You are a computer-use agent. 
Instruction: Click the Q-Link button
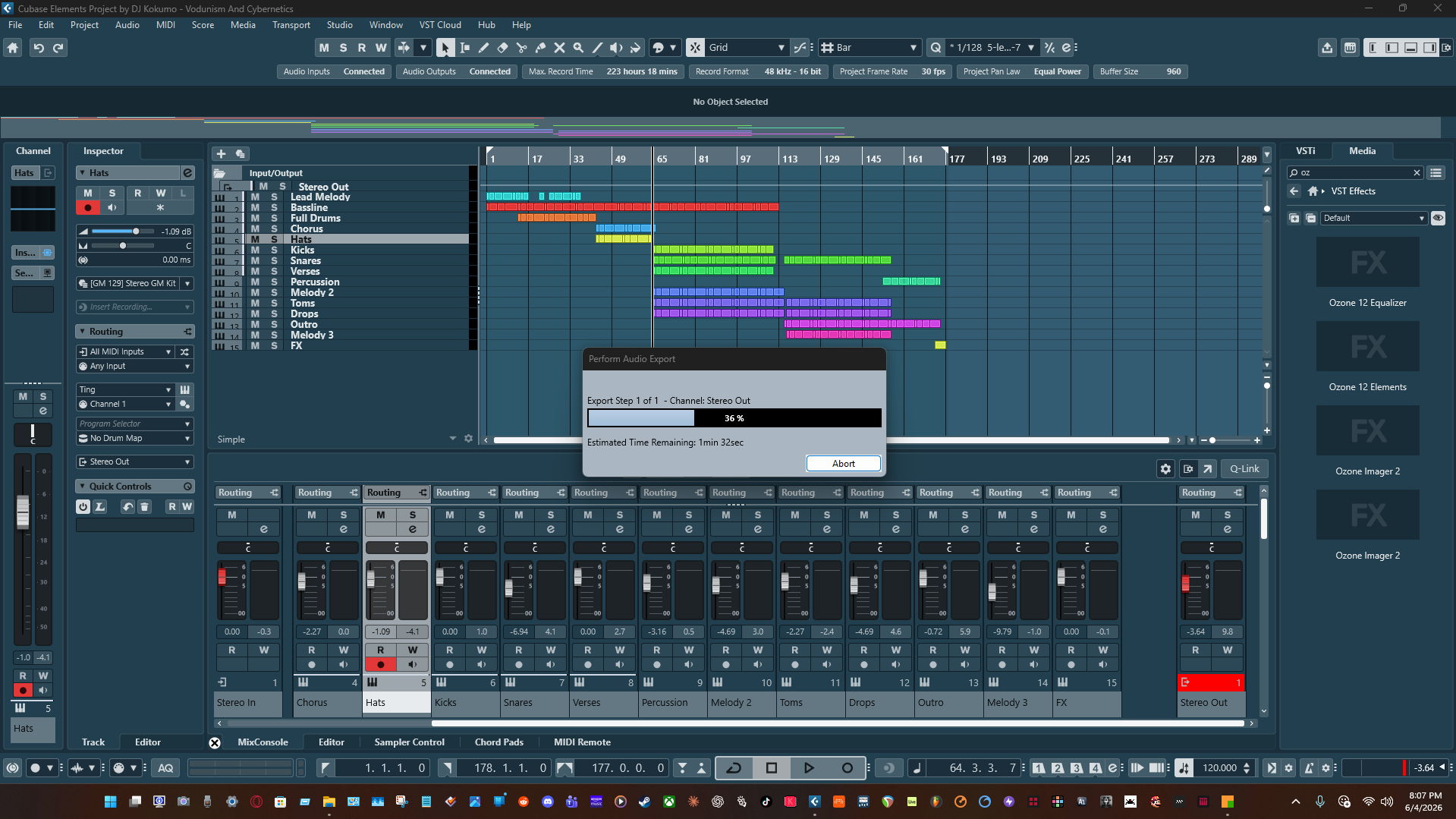pos(1244,469)
